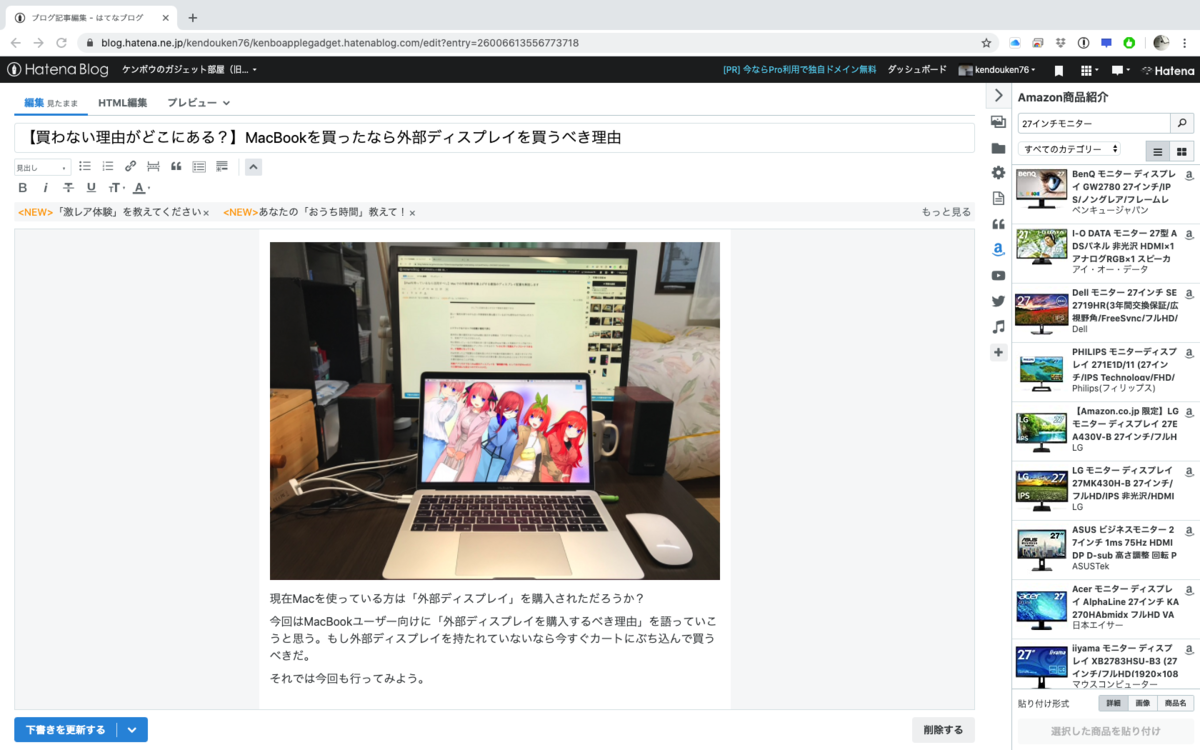Dismiss the 激レア体験 notice
Image resolution: width=1200 pixels, height=750 pixels.
coord(206,213)
